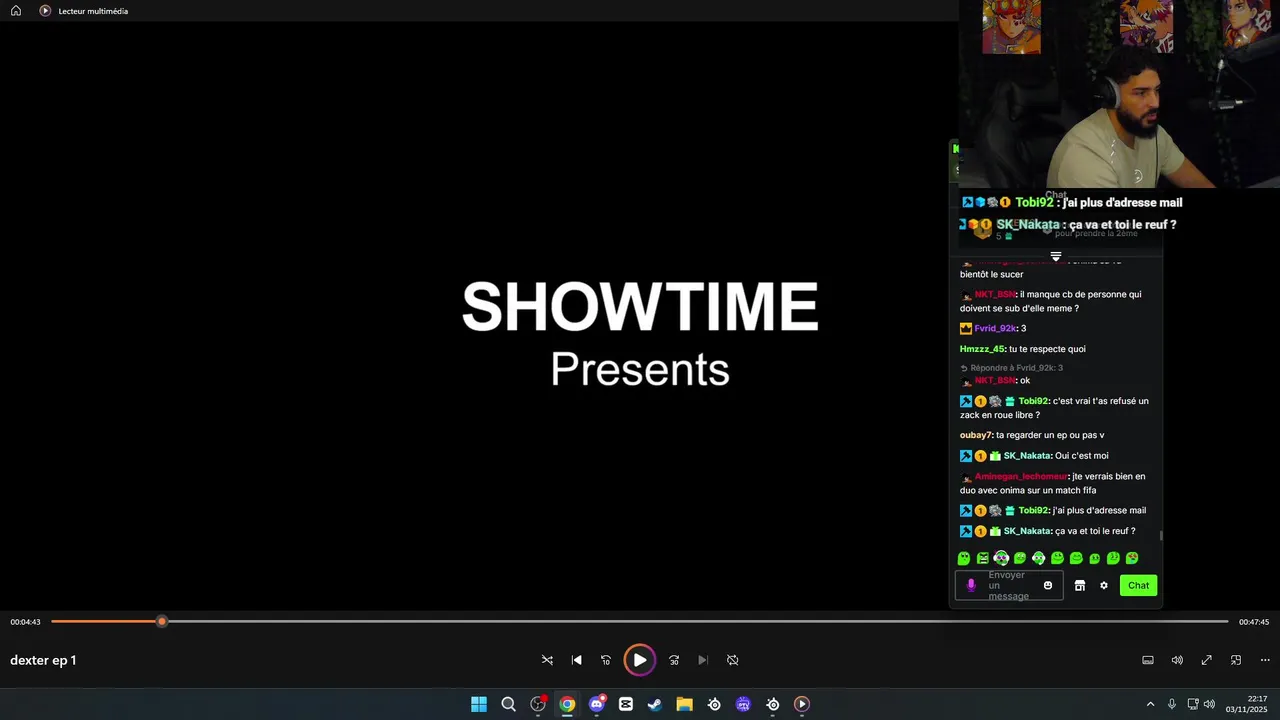Toggle shuffle playback
1280x720 pixels.
pos(547,660)
